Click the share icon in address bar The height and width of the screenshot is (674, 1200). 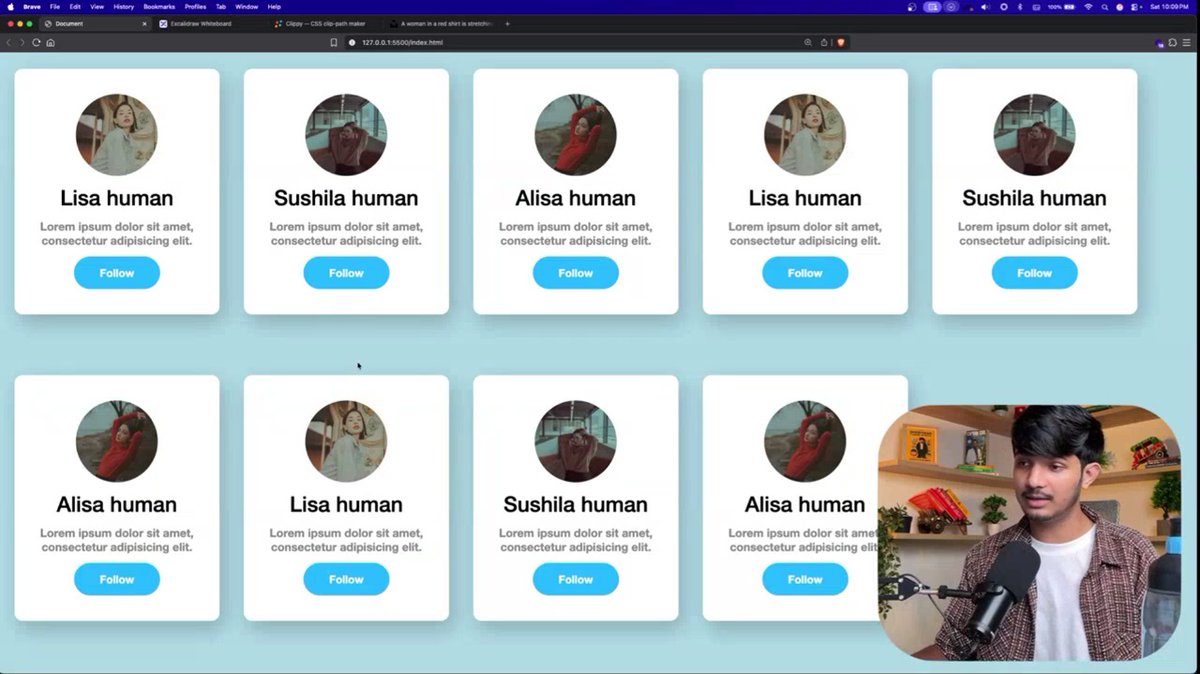(824, 42)
